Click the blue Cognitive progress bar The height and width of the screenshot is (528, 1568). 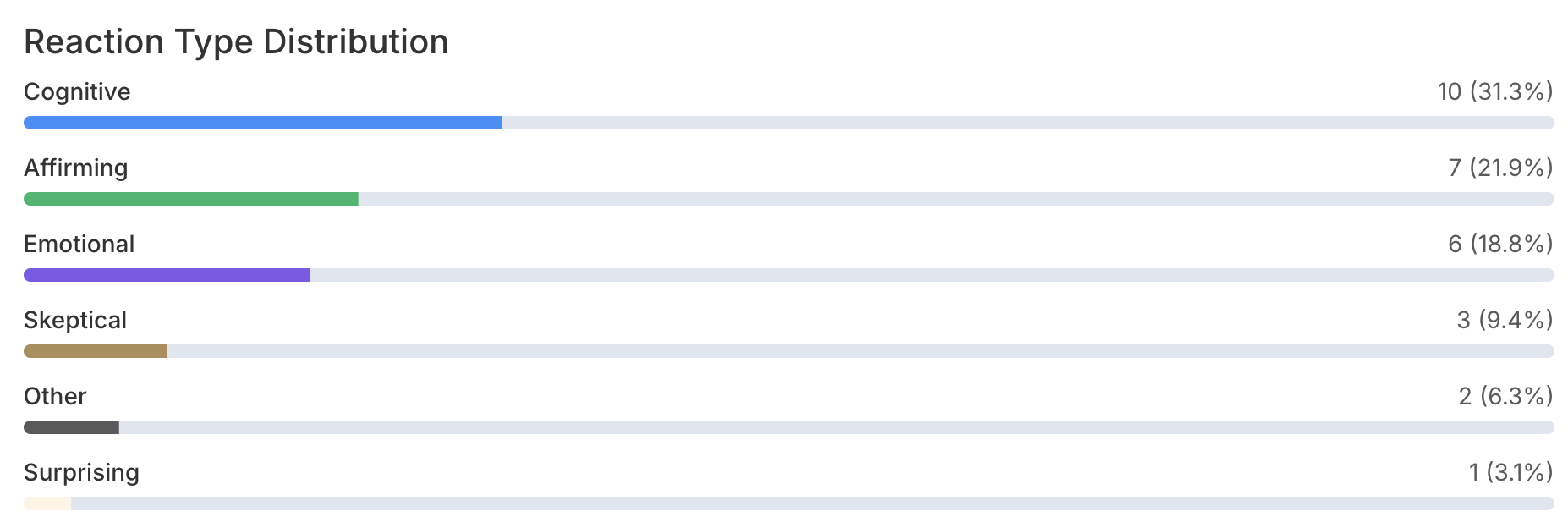pyautogui.click(x=262, y=123)
